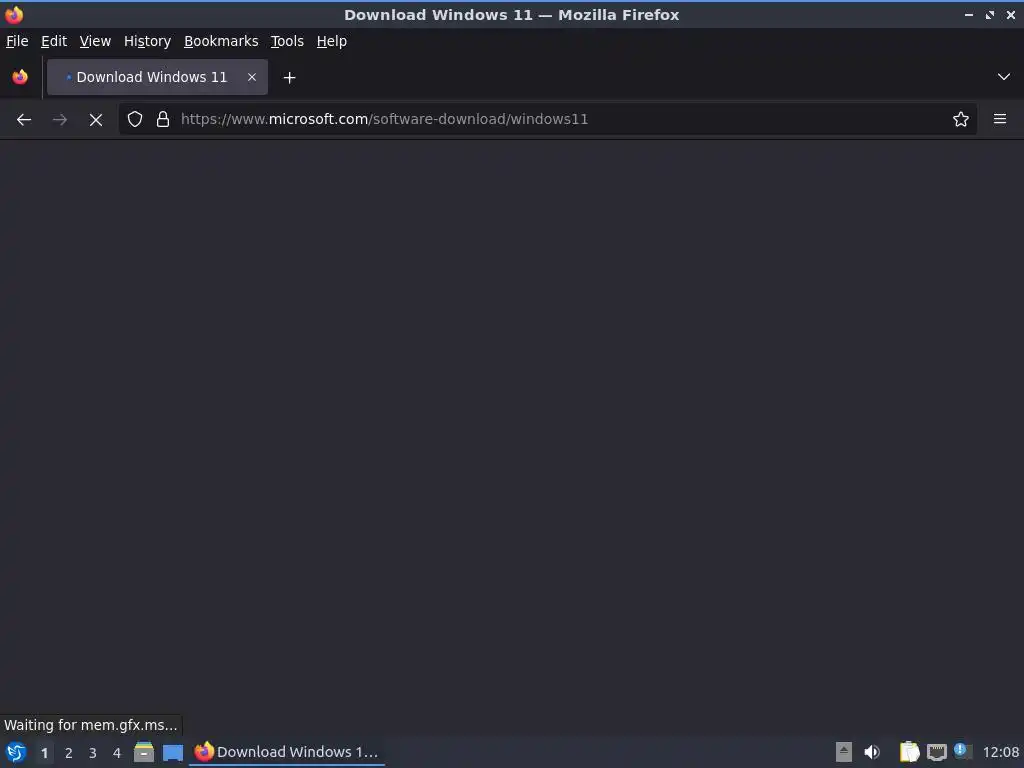Open Firefox View pinned icon
Screen dimensions: 1024x768
point(20,77)
